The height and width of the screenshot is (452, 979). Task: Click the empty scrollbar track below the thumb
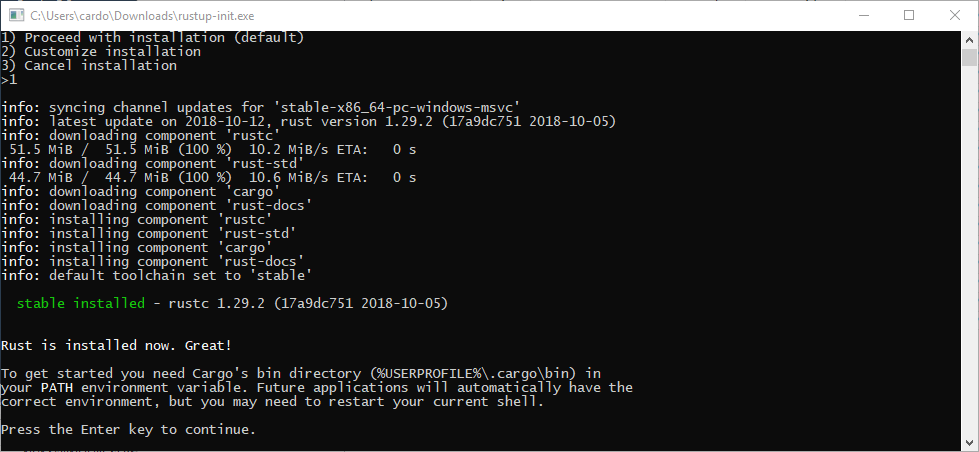[969, 251]
